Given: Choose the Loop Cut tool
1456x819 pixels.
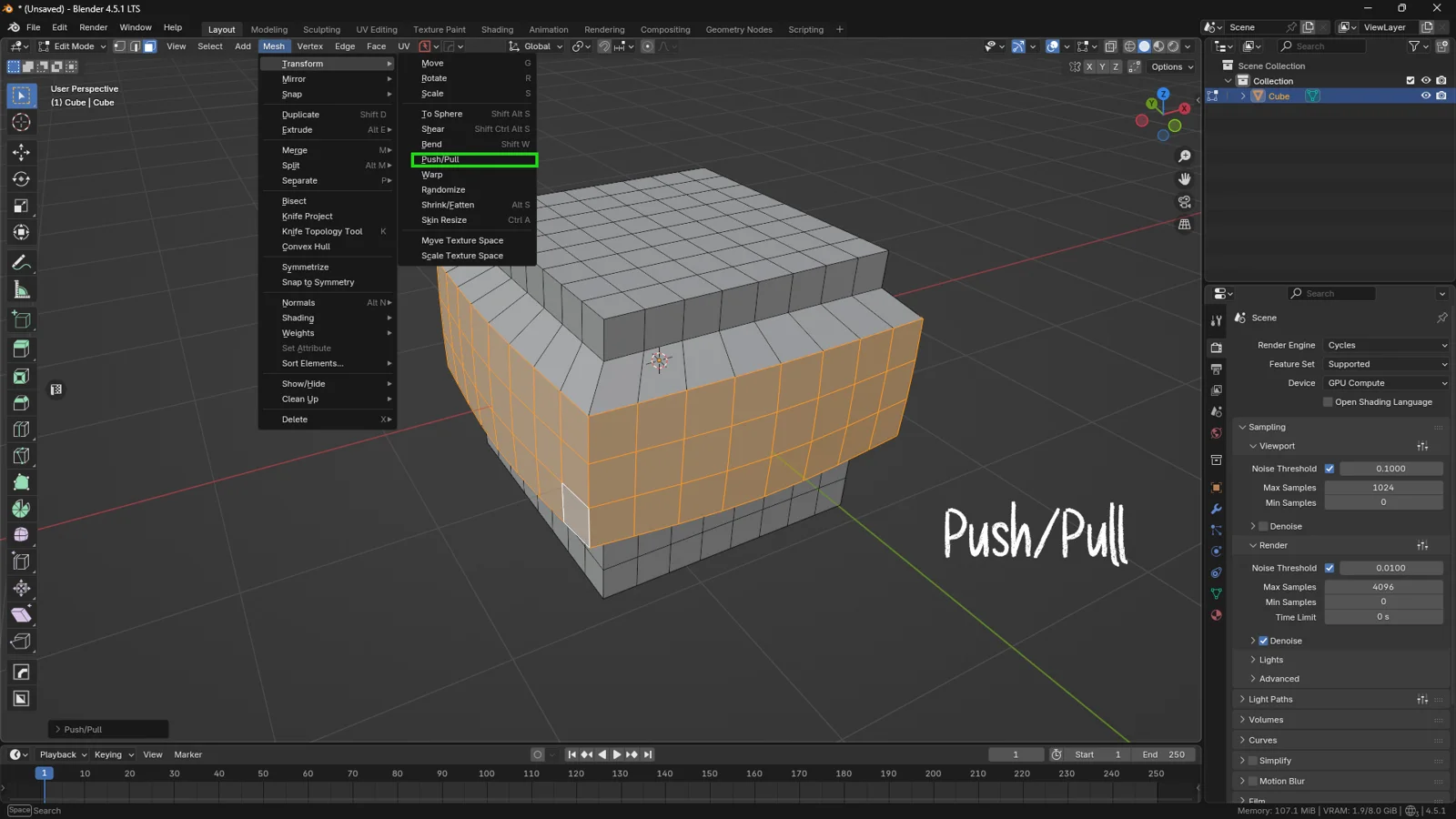Looking at the screenshot, I should coord(22,430).
